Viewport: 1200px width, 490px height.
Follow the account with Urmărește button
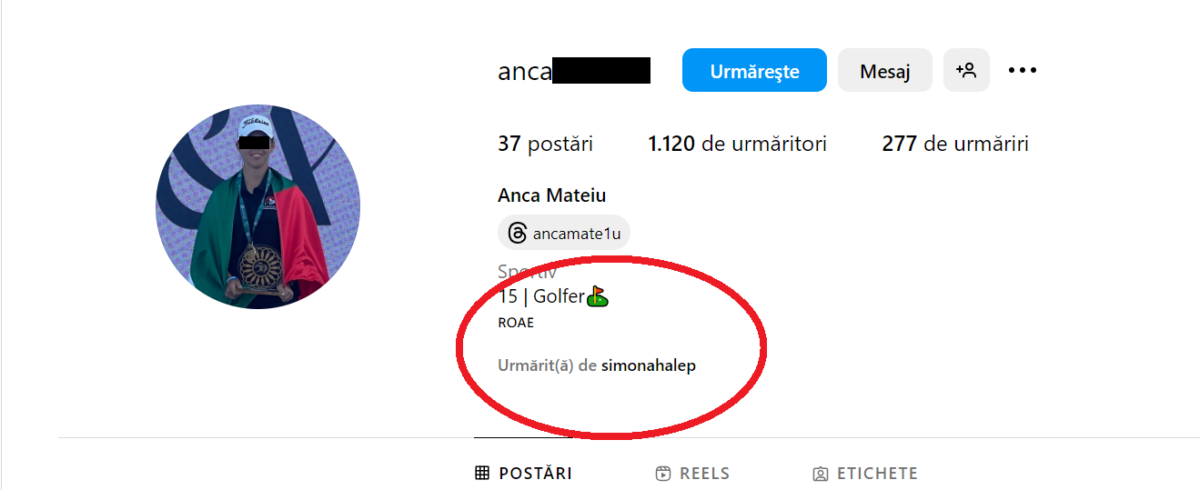pos(754,70)
